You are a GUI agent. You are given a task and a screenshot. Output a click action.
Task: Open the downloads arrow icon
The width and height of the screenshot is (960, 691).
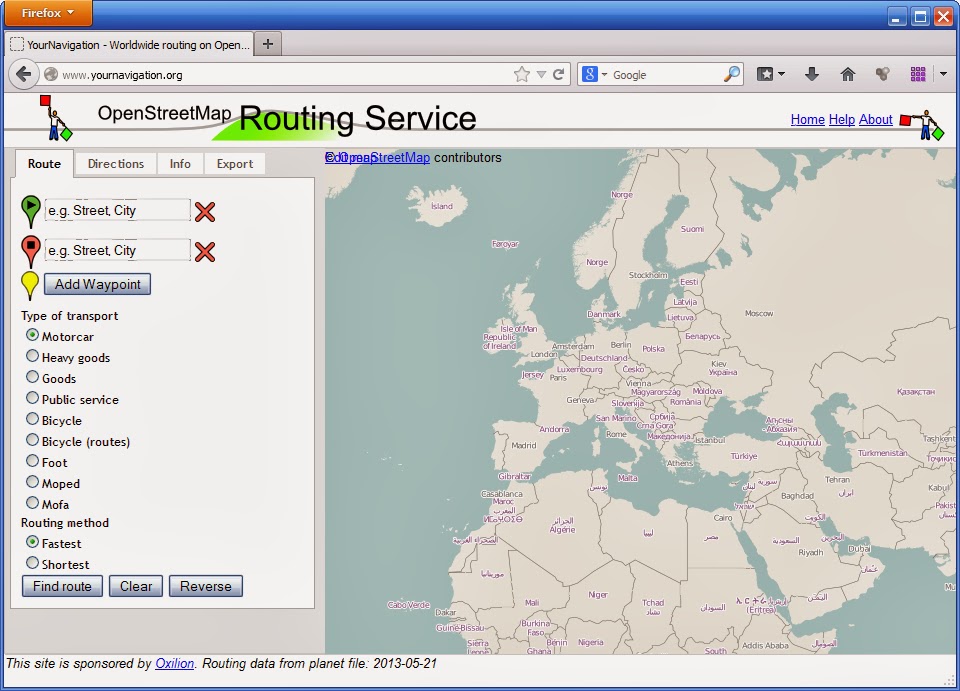tap(812, 75)
